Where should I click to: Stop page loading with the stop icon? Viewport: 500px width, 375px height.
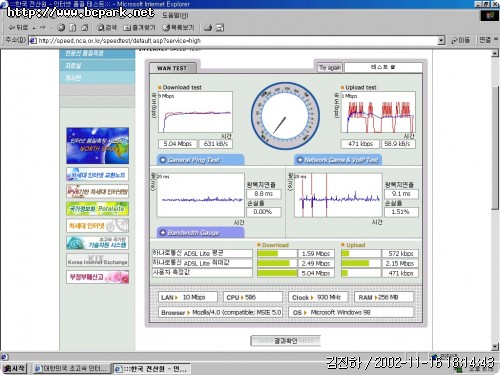[x=61, y=28]
